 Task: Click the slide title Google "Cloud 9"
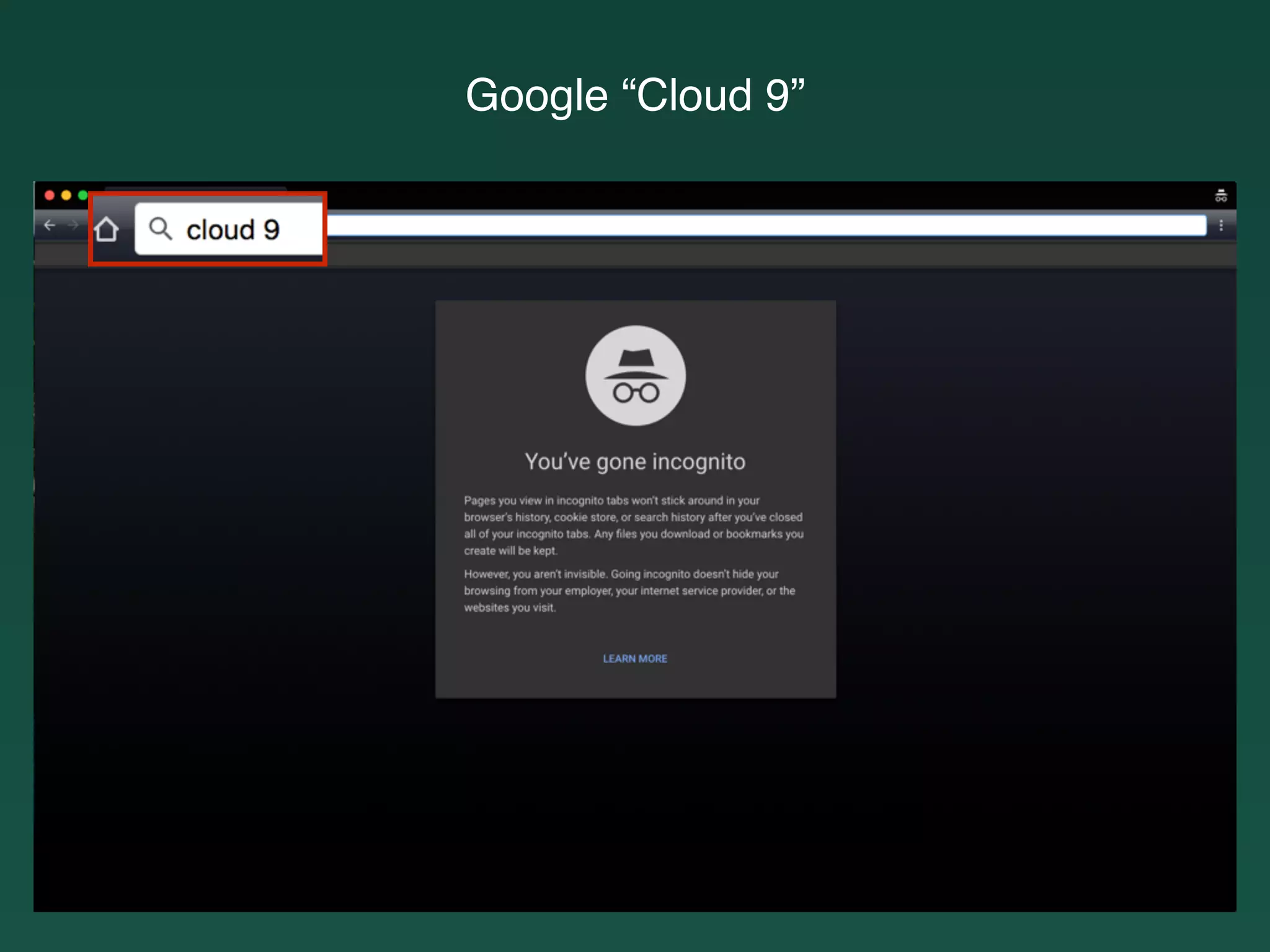pyautogui.click(x=635, y=95)
